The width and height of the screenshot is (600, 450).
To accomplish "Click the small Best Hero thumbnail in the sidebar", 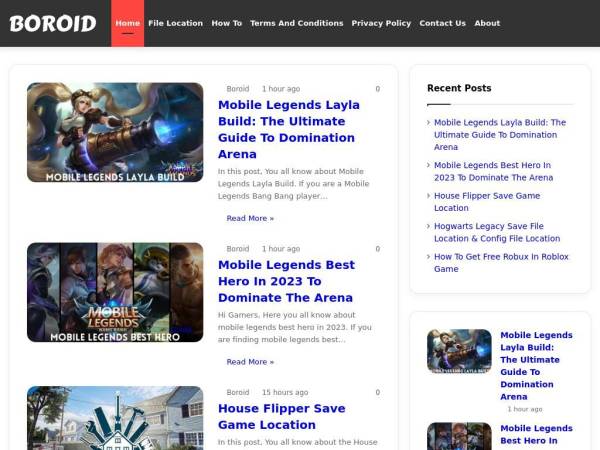I will pyautogui.click(x=459, y=436).
